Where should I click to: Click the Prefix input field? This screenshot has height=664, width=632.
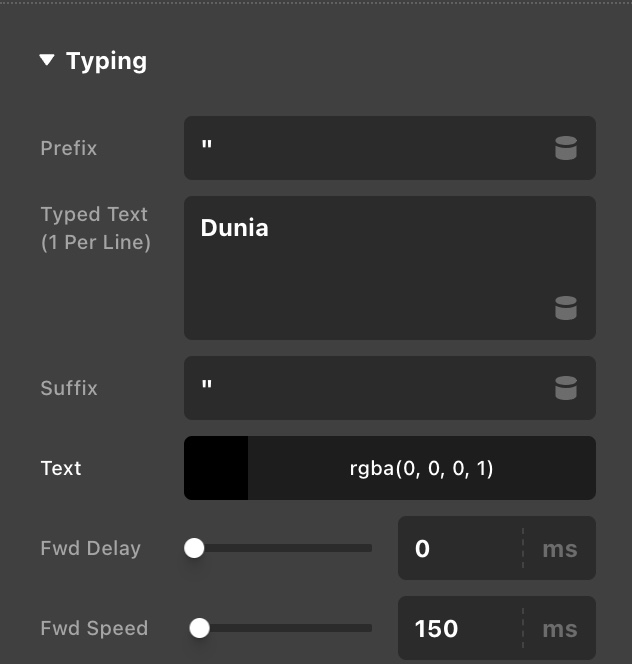(390, 148)
